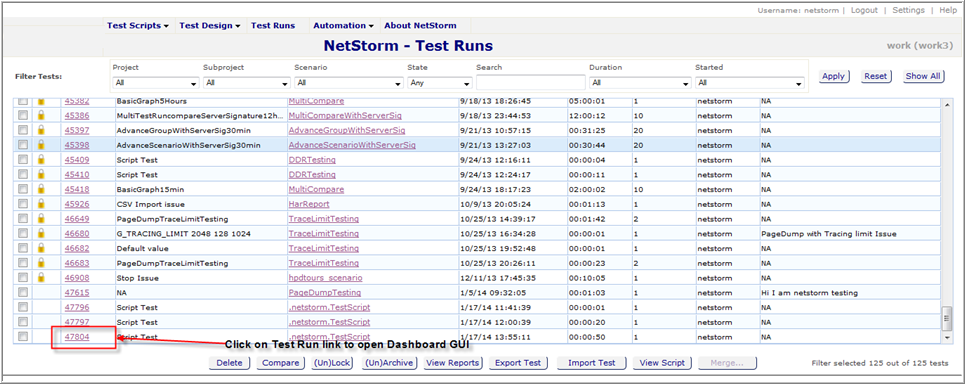
Task: Open test run 47804 link
Action: 77,337
